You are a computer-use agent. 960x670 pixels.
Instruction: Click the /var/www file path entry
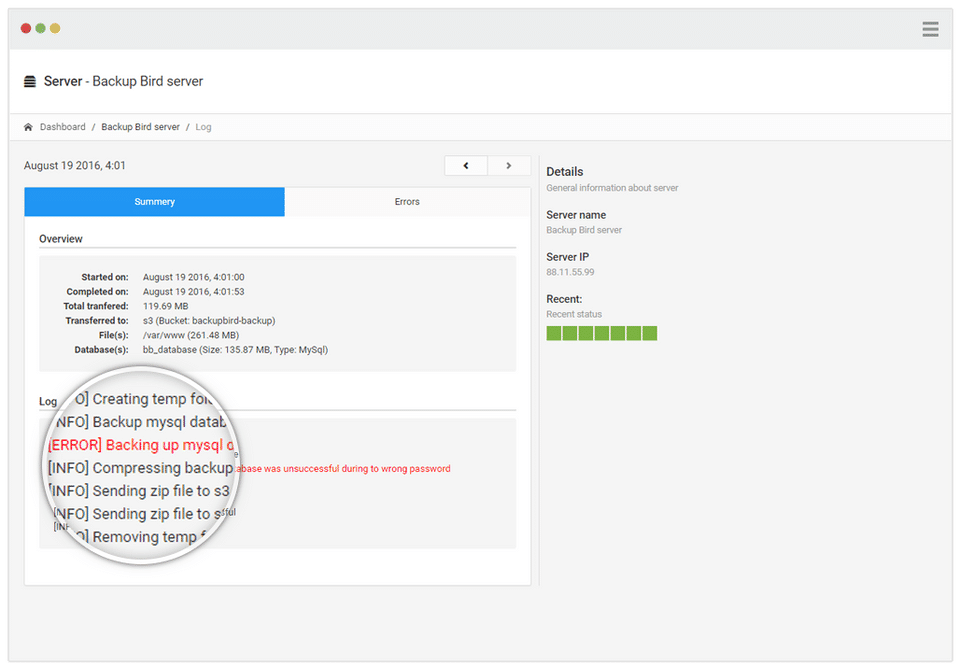[x=190, y=335]
